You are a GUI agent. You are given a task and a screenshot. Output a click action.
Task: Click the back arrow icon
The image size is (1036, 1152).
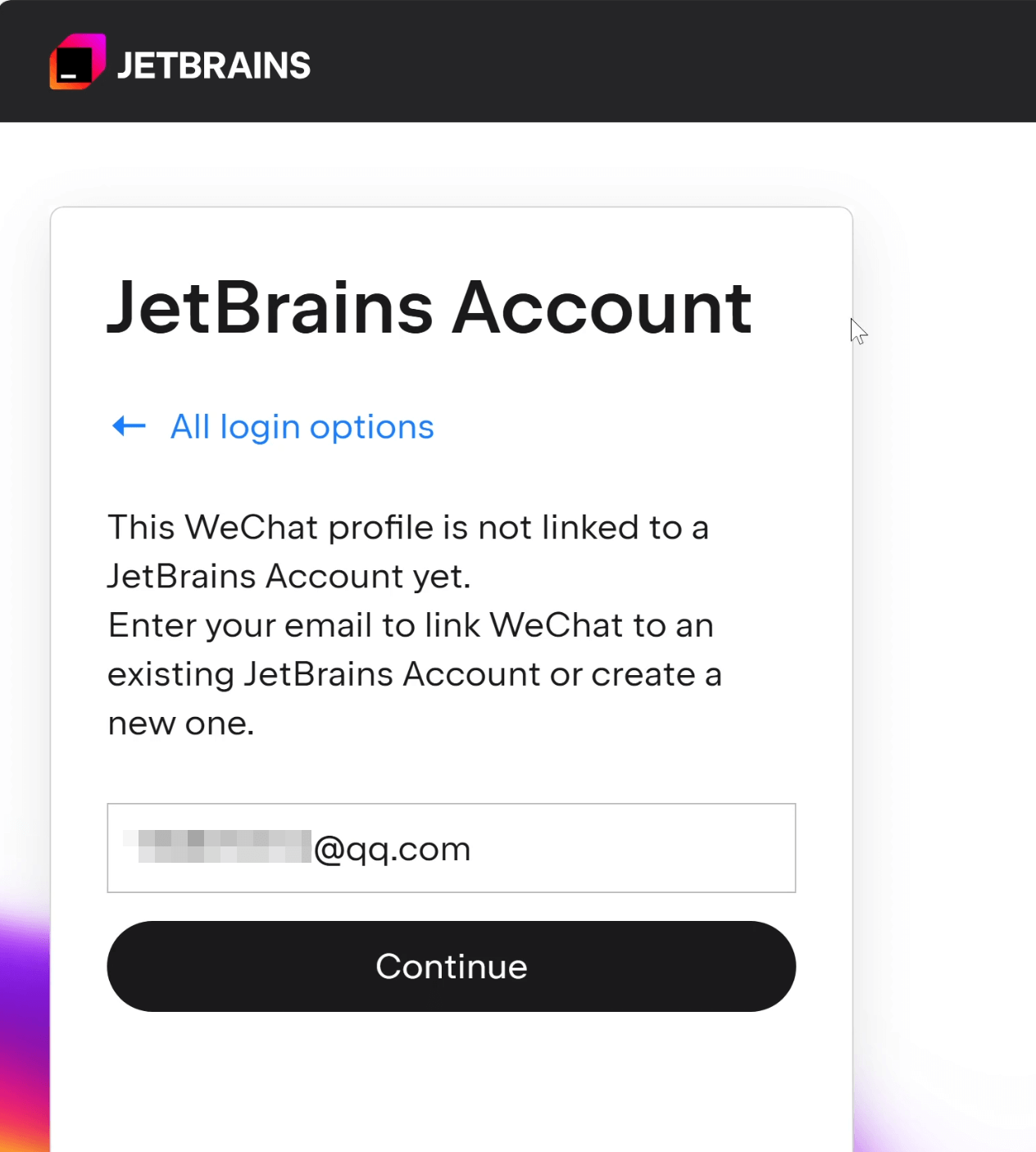coord(129,426)
